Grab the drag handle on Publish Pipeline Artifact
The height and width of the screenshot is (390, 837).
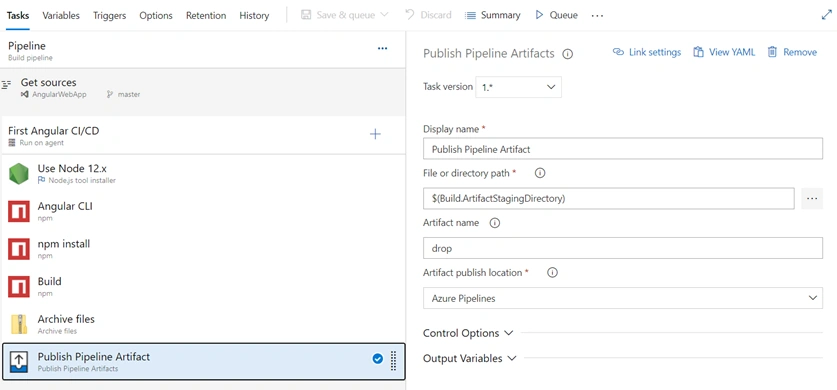coord(393,361)
